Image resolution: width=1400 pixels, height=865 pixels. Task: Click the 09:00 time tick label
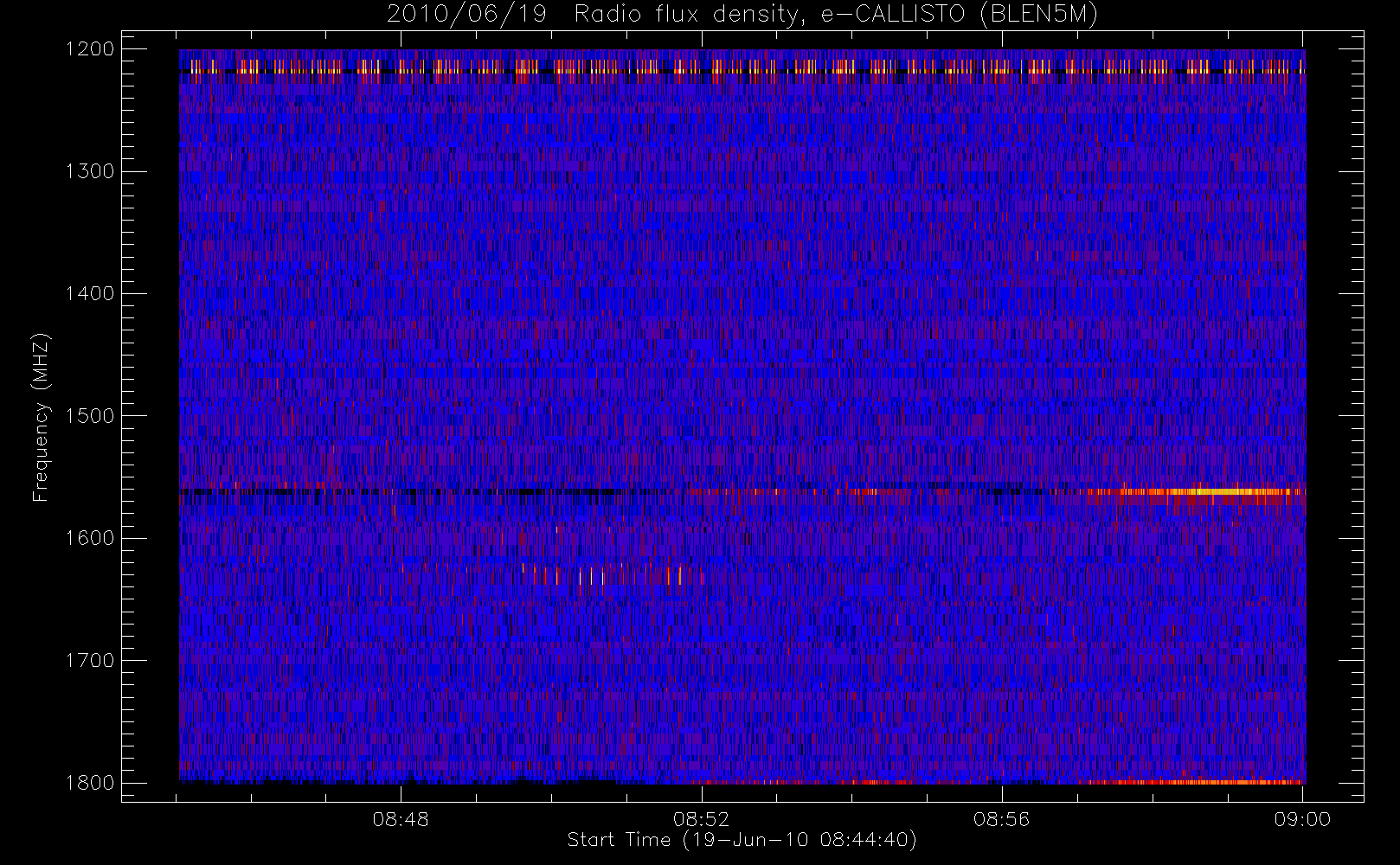point(1302,819)
